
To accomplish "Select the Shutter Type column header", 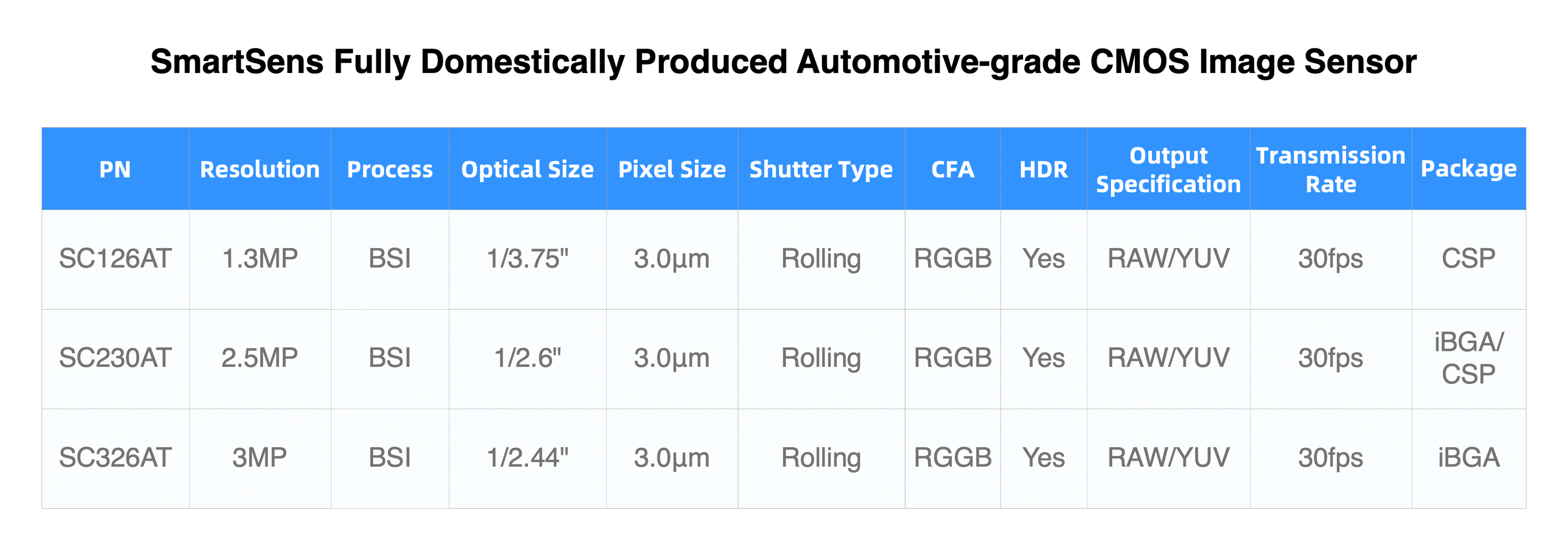I will pos(821,169).
